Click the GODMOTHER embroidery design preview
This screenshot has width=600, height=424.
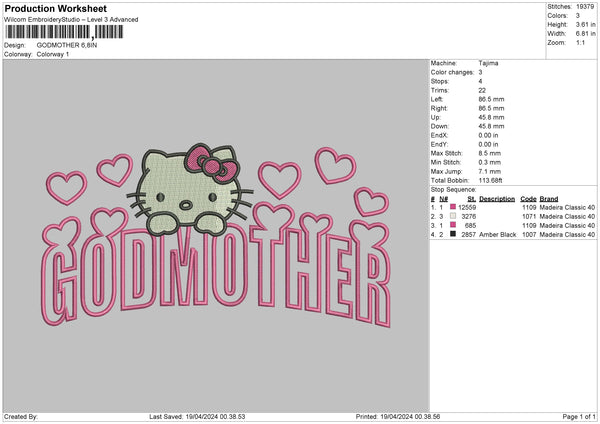click(216, 236)
